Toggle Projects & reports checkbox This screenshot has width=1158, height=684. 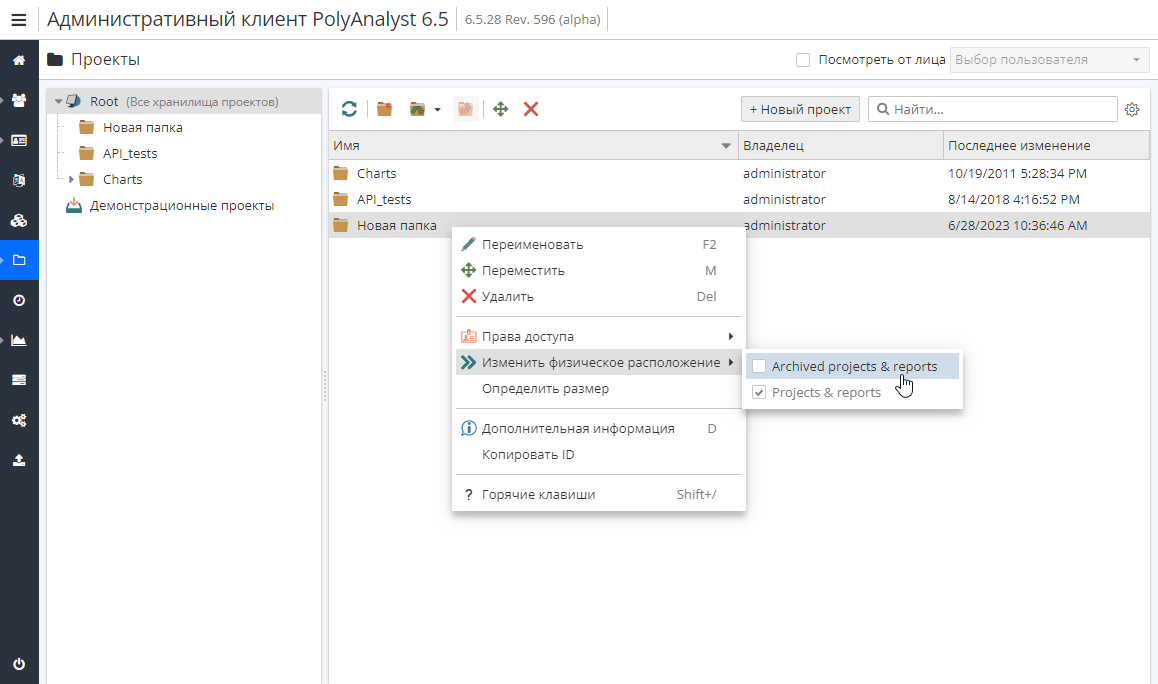(758, 392)
